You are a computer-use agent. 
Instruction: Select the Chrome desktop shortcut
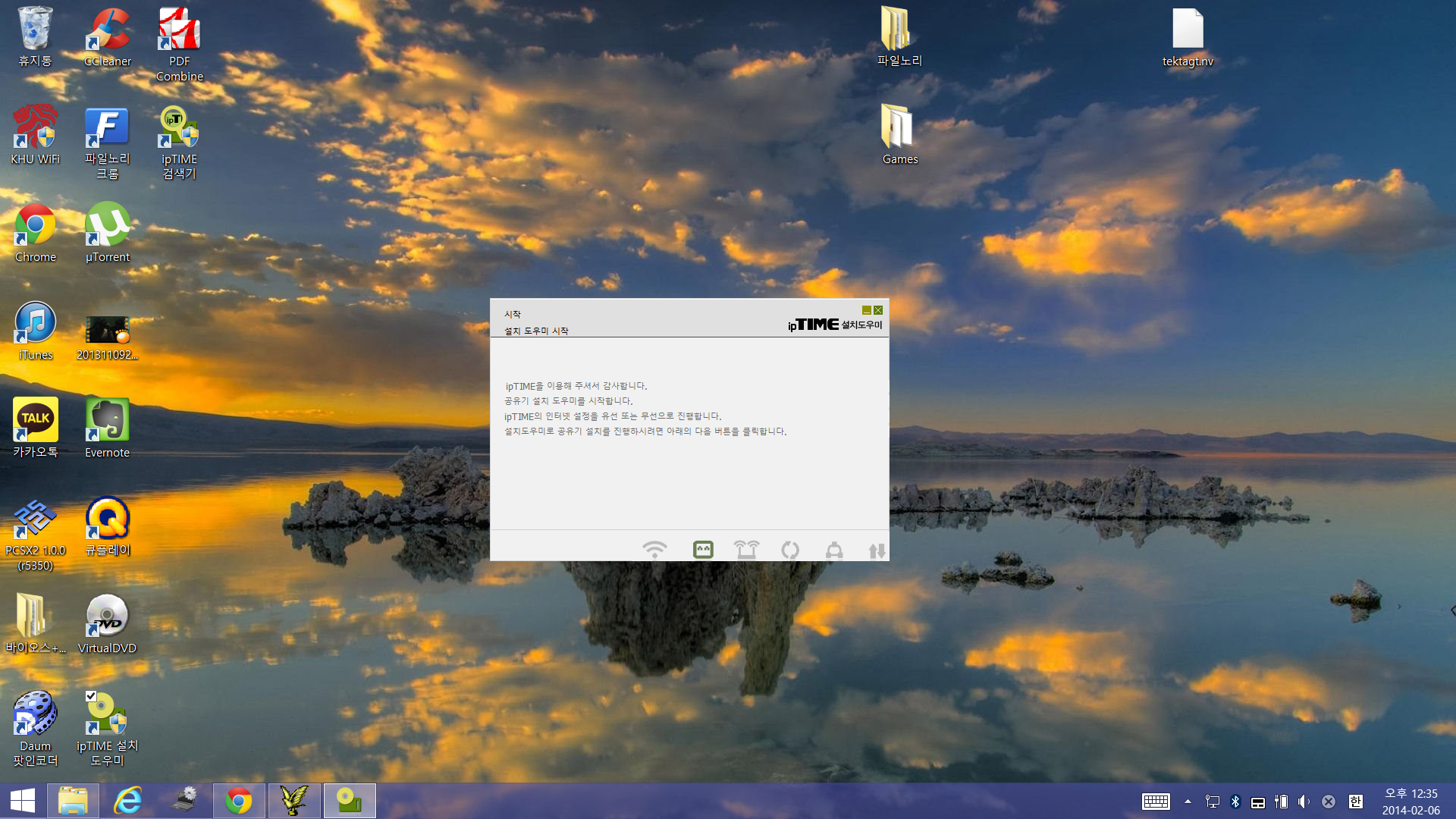(x=35, y=233)
